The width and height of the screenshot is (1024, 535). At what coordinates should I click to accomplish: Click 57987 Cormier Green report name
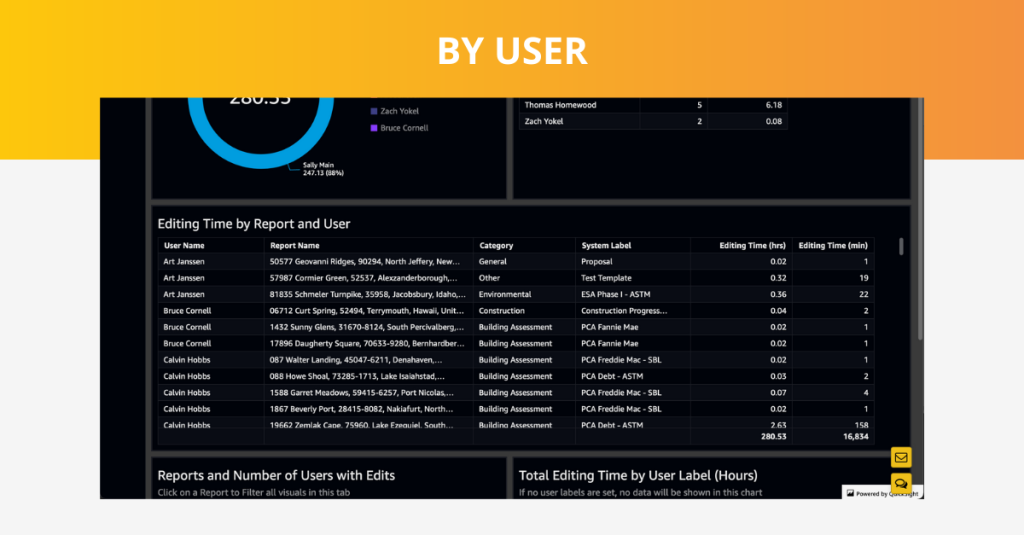pyautogui.click(x=363, y=278)
